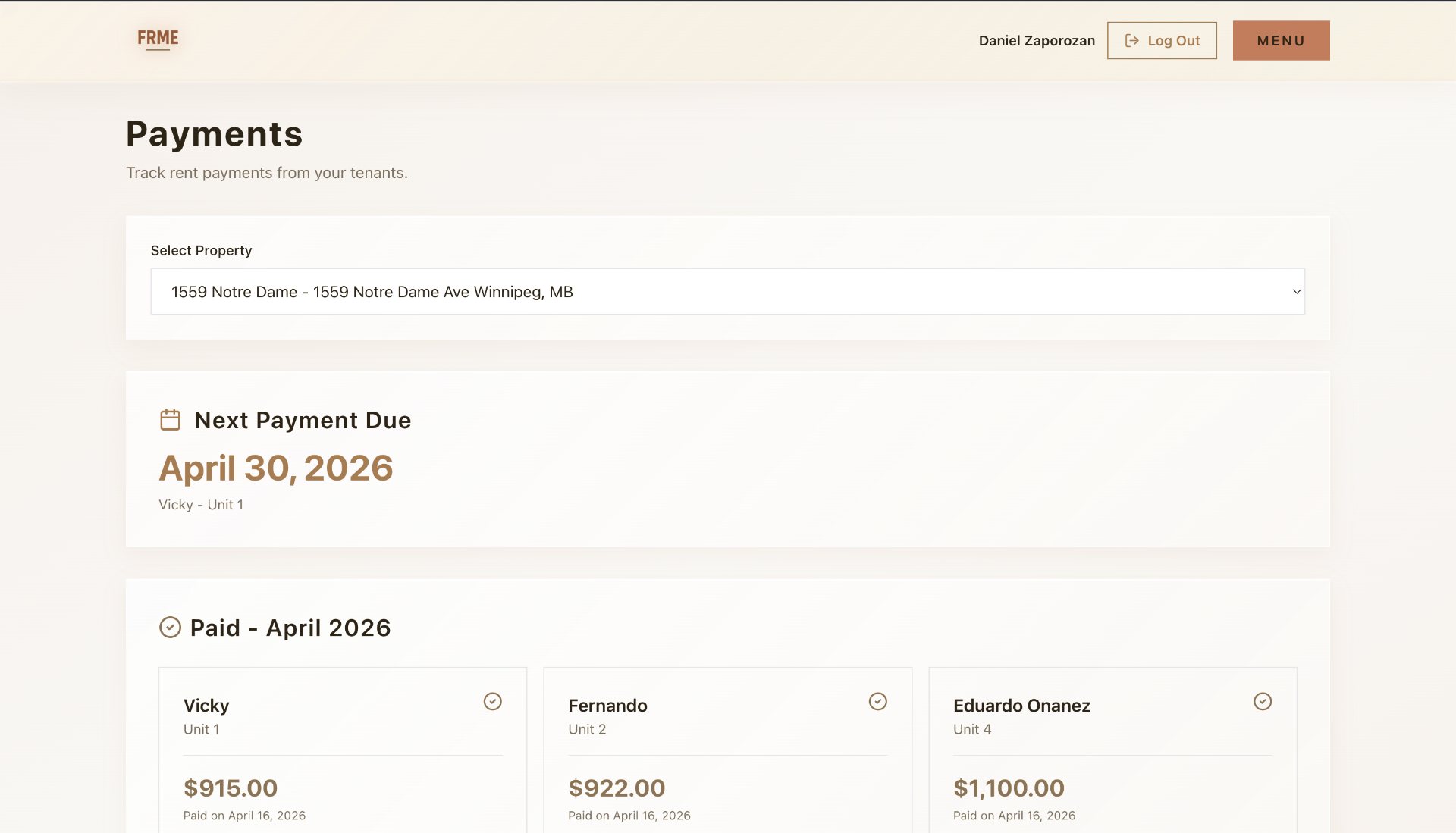Click the check-circle icon beside Paid - April 2026
Screen dimensions: 1456x833
click(170, 628)
